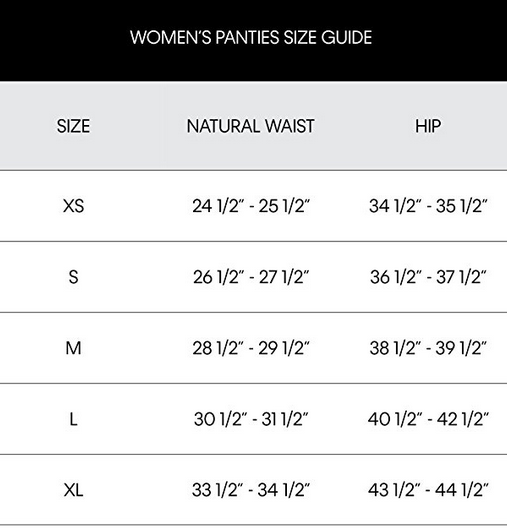The height and width of the screenshot is (532, 507).
Task: Select XS hip 34 1/2" - 35 1/2"
Action: coord(428,206)
